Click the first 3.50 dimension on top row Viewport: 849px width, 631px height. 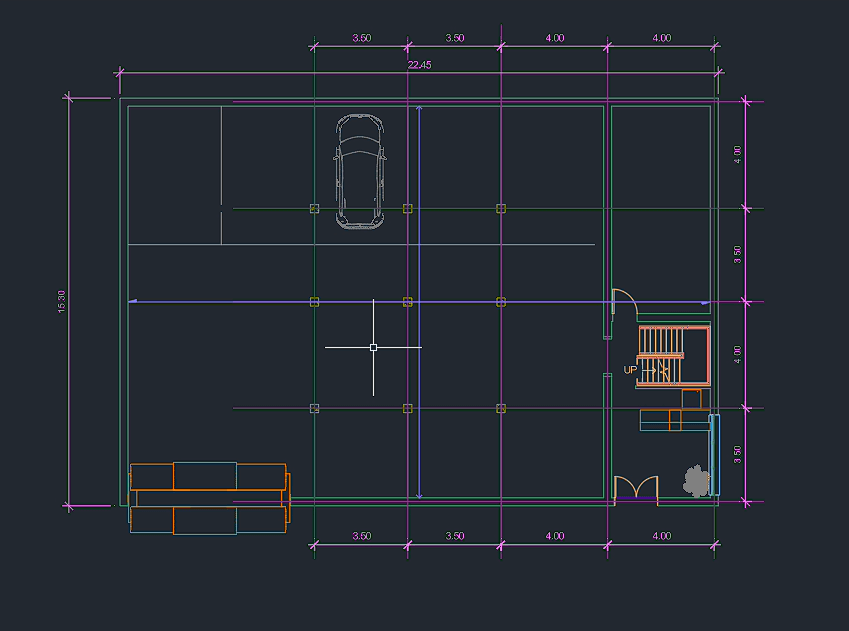pos(362,38)
